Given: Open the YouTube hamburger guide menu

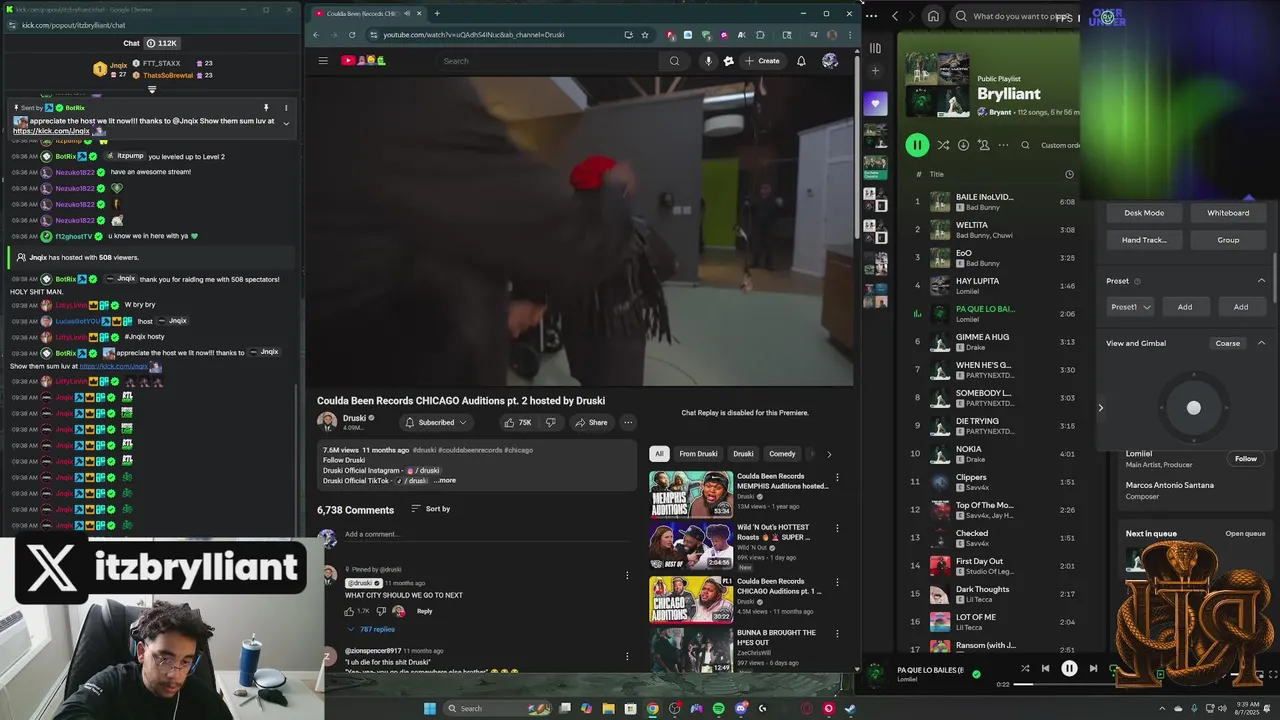Looking at the screenshot, I should pyautogui.click(x=323, y=61).
